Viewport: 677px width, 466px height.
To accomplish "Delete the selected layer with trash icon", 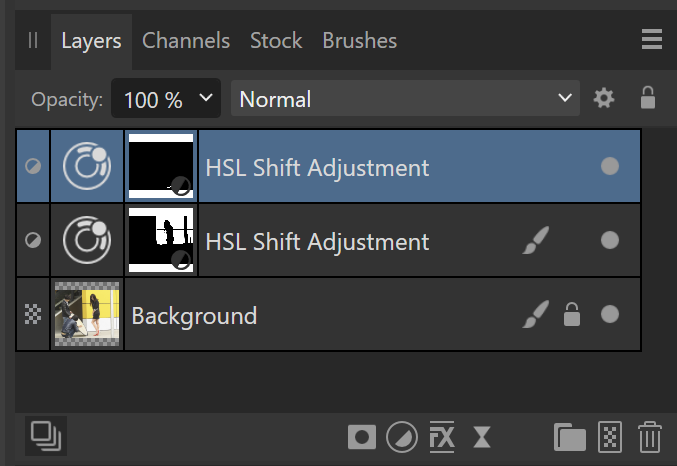I will (650, 437).
